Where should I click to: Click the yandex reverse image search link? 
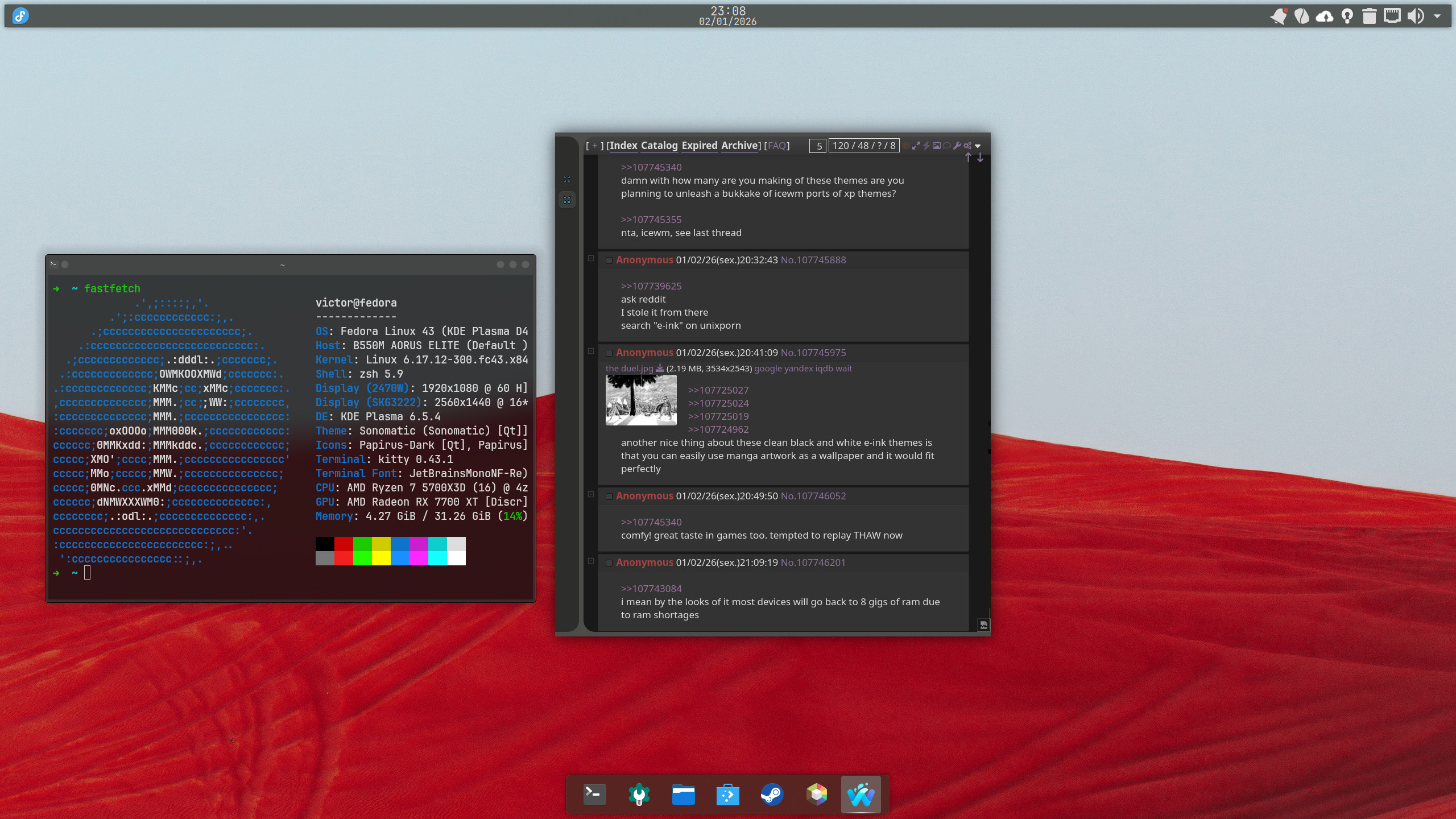(x=799, y=369)
